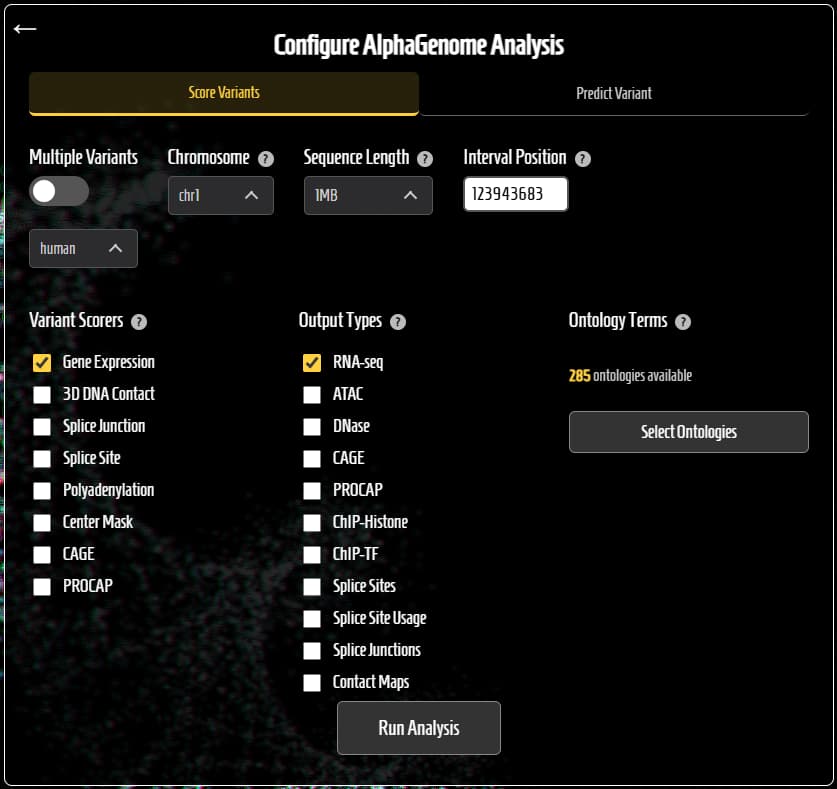
Task: Click the 'Variant Scorers' heading text
Action: 76,320
